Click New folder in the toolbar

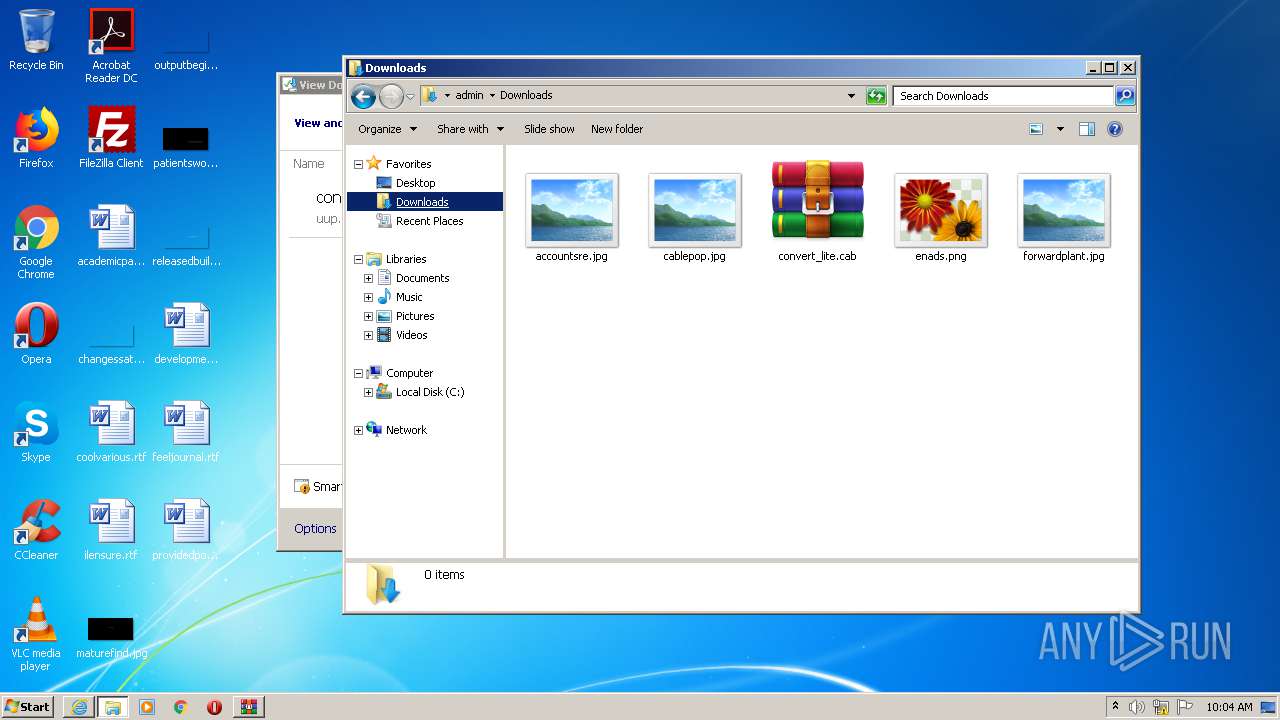point(617,129)
